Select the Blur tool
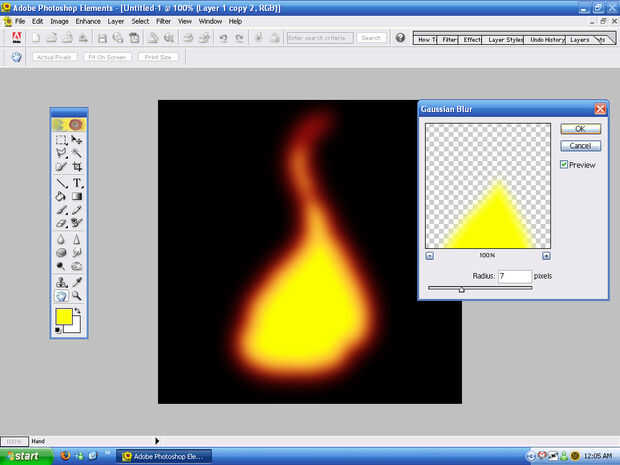 tap(61, 239)
